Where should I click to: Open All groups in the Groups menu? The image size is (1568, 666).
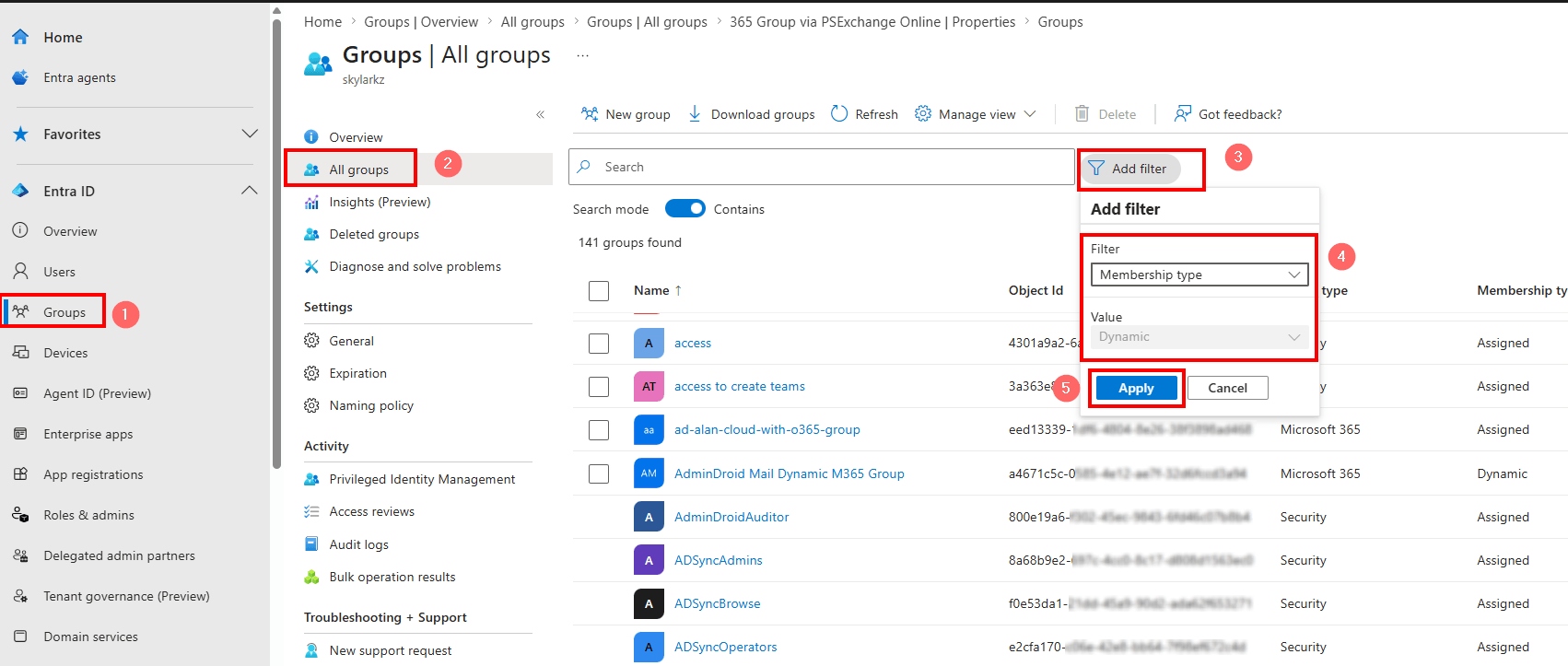click(358, 169)
